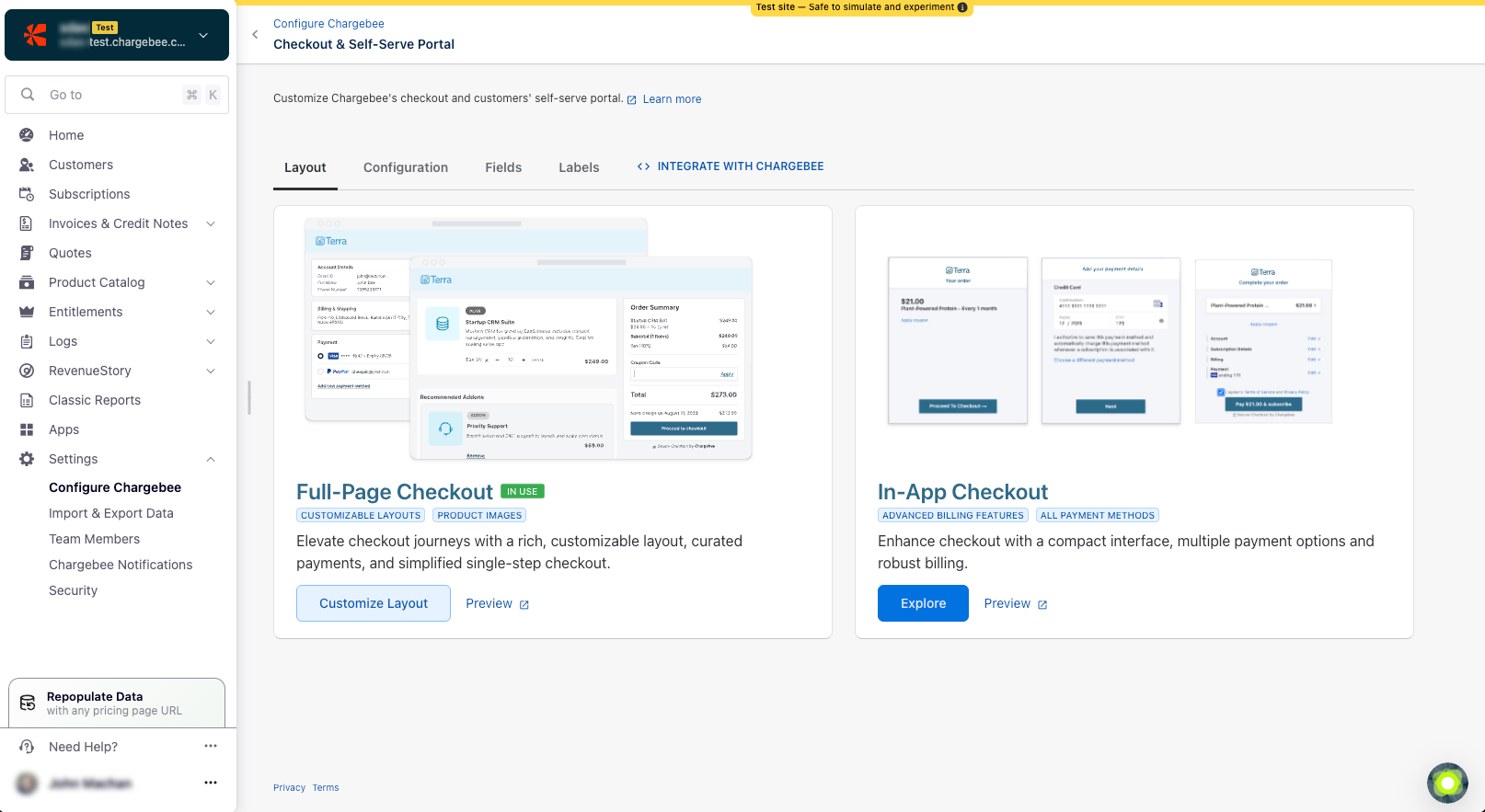Screen dimensions: 1485x812
Task: Click the Customize Layout button
Action: click(x=374, y=603)
